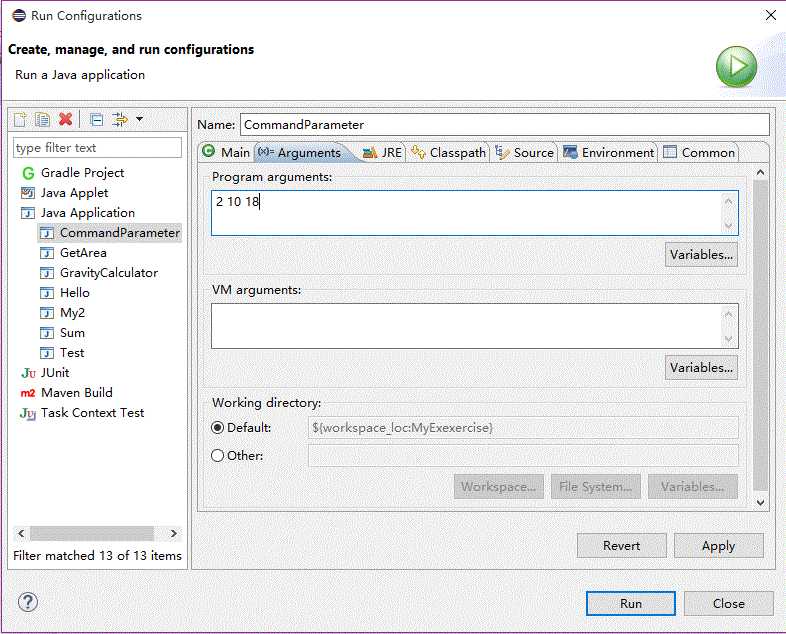Image resolution: width=786 pixels, height=634 pixels.
Task: Delete the selected launch configuration
Action: pos(66,120)
